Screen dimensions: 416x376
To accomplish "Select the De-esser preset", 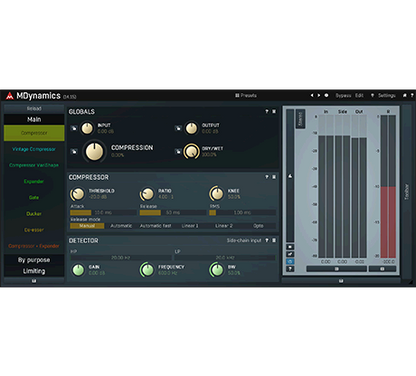I will pyautogui.click(x=34, y=230).
